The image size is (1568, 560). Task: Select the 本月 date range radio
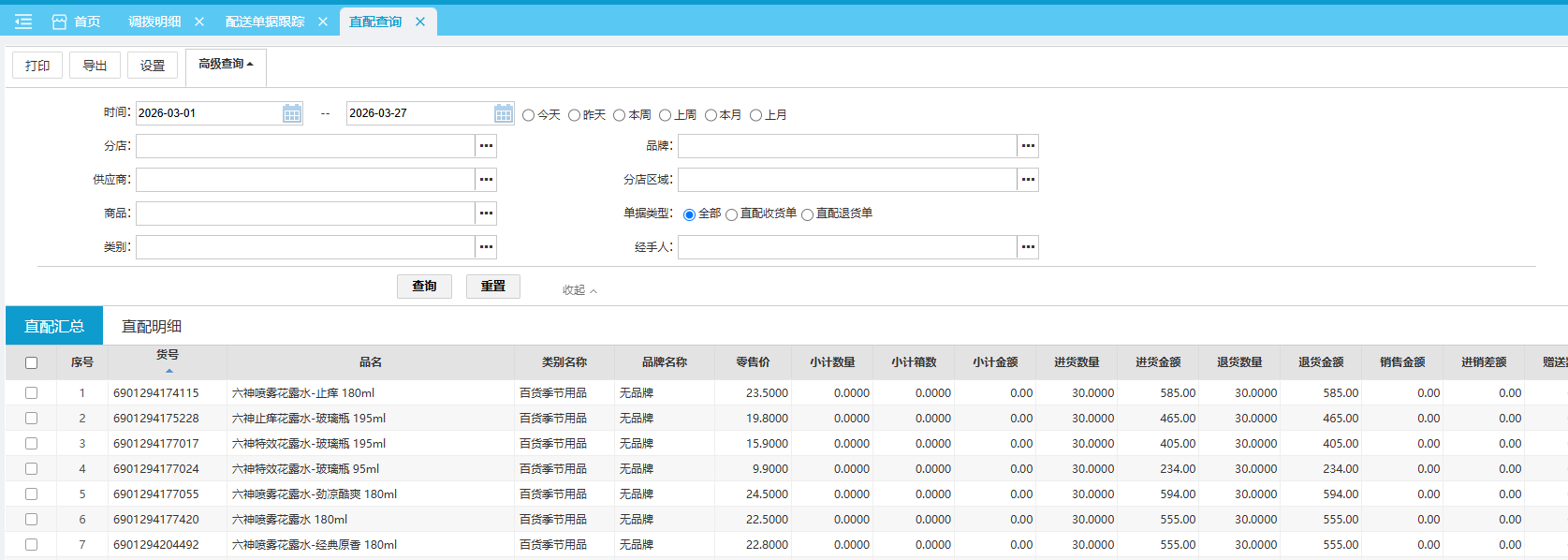pos(711,115)
